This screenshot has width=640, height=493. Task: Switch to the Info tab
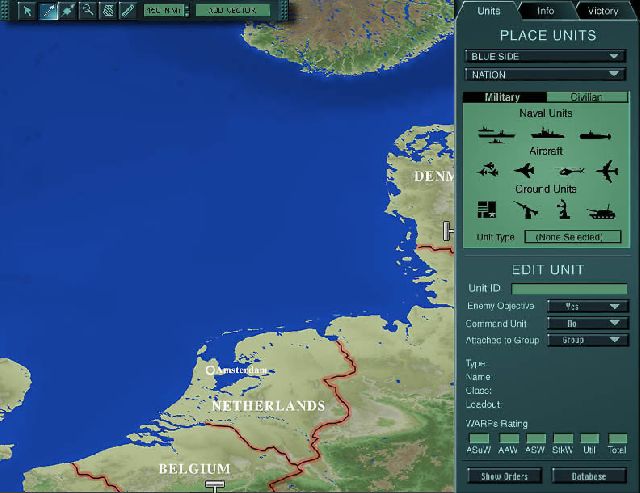pyautogui.click(x=545, y=11)
